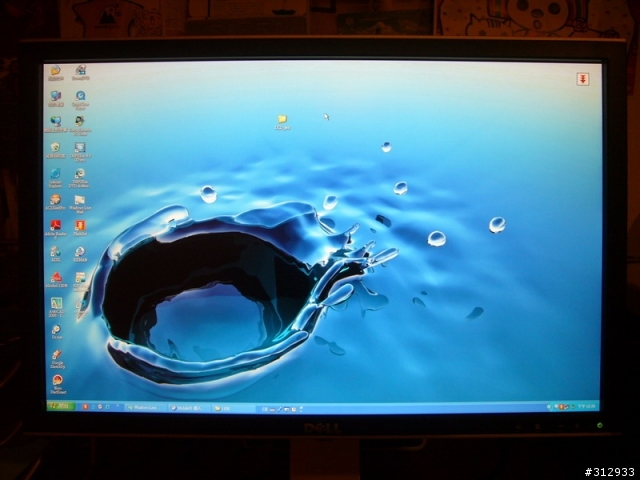
Task: Open the FlashGet desktop shortcut
Action: pyautogui.click(x=80, y=228)
